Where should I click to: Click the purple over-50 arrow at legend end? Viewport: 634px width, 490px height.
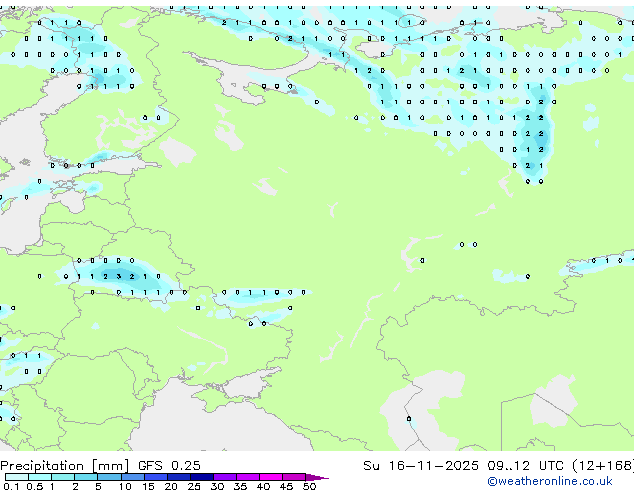(x=317, y=477)
